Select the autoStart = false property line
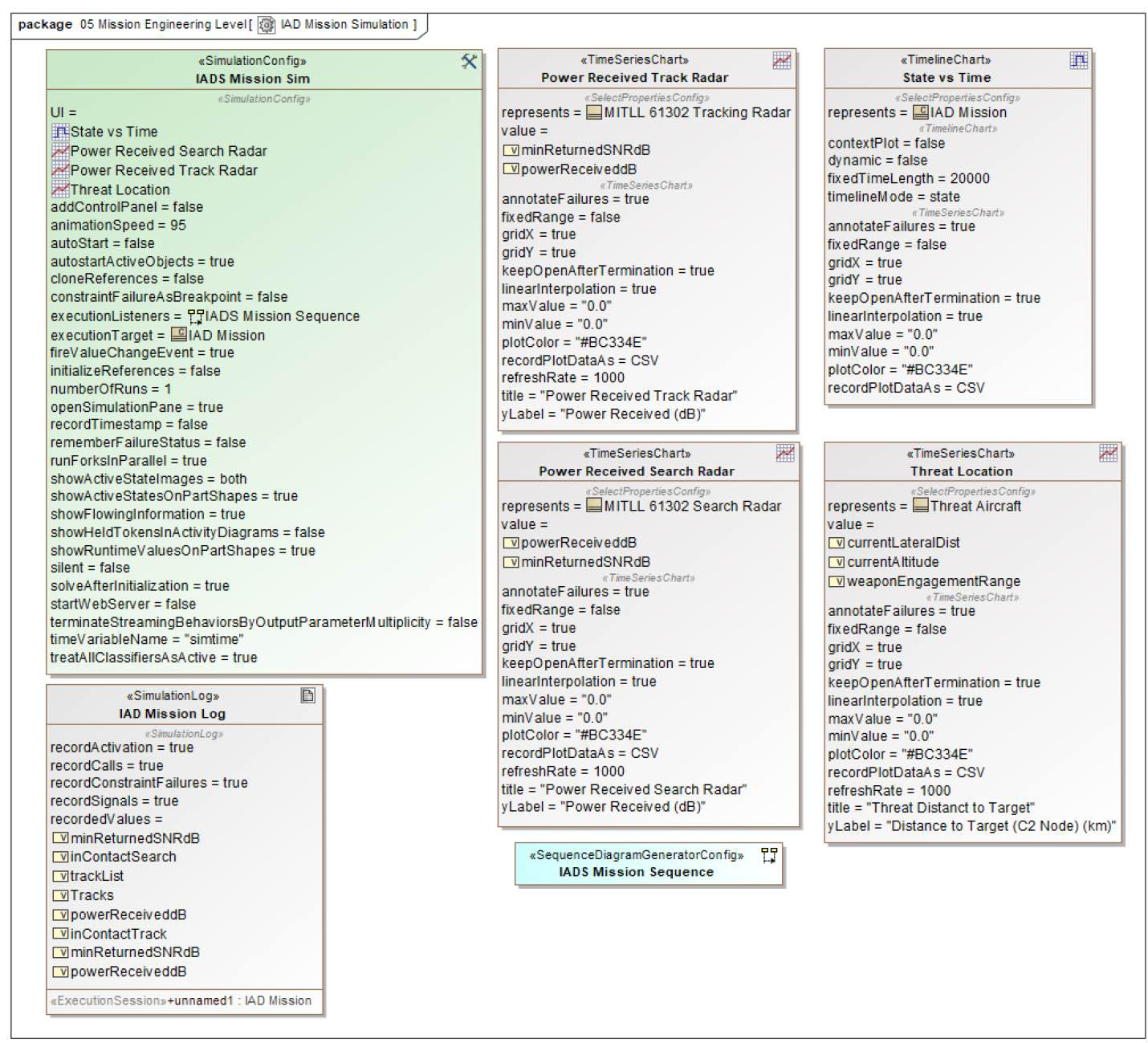The height and width of the screenshot is (1043, 1148). 102,243
